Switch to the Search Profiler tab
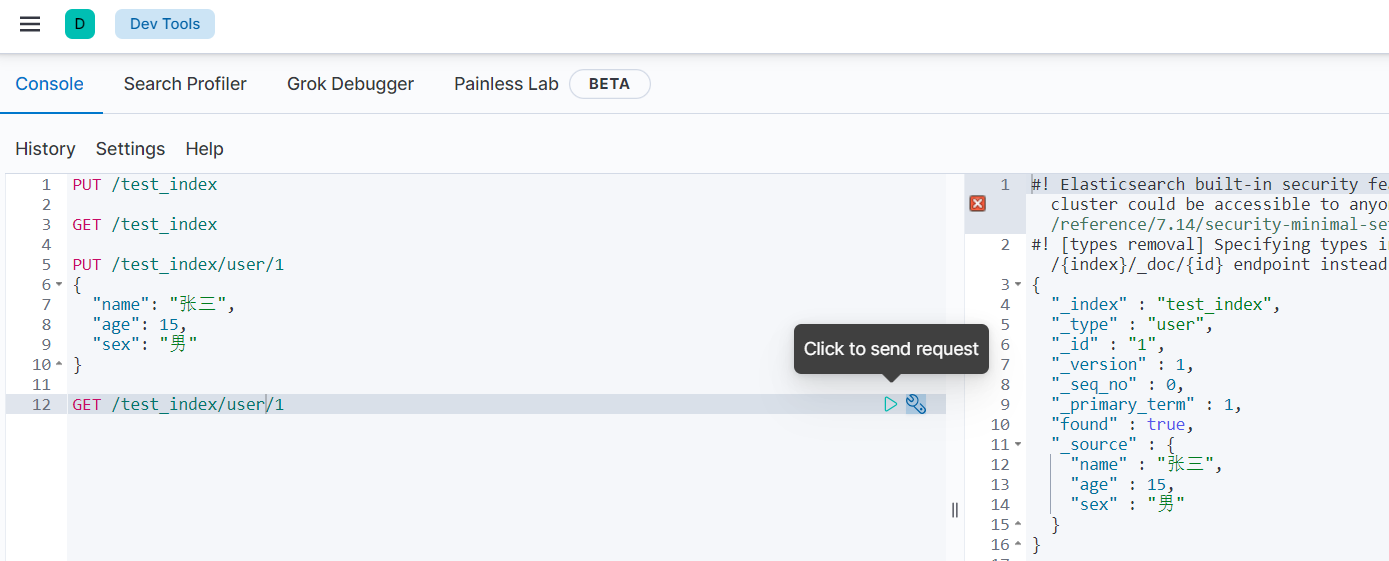The image size is (1389, 561). [185, 84]
